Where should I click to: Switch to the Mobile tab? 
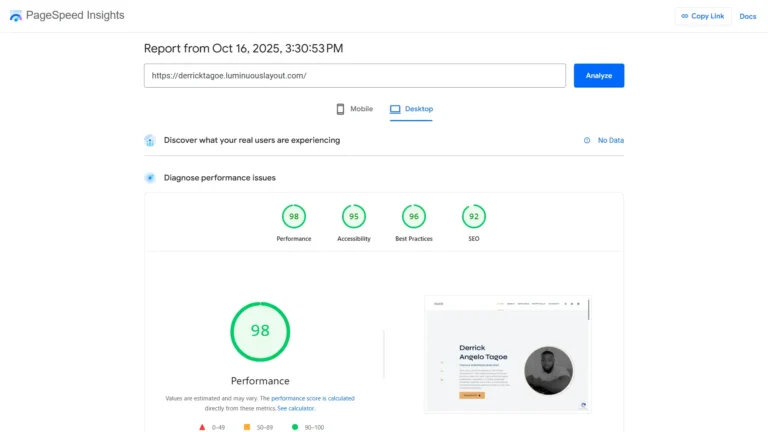(354, 109)
